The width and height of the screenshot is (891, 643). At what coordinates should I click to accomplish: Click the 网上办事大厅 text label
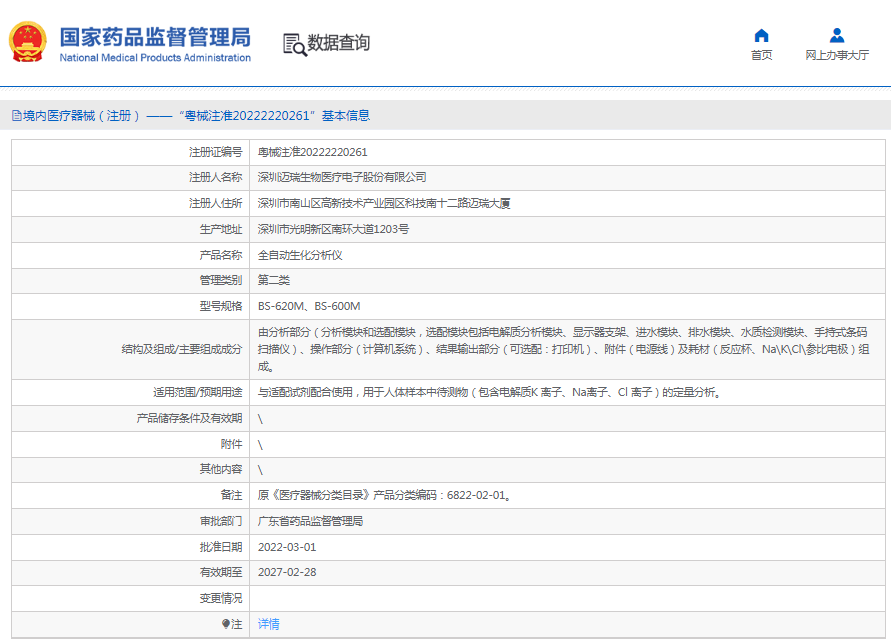(x=836, y=55)
